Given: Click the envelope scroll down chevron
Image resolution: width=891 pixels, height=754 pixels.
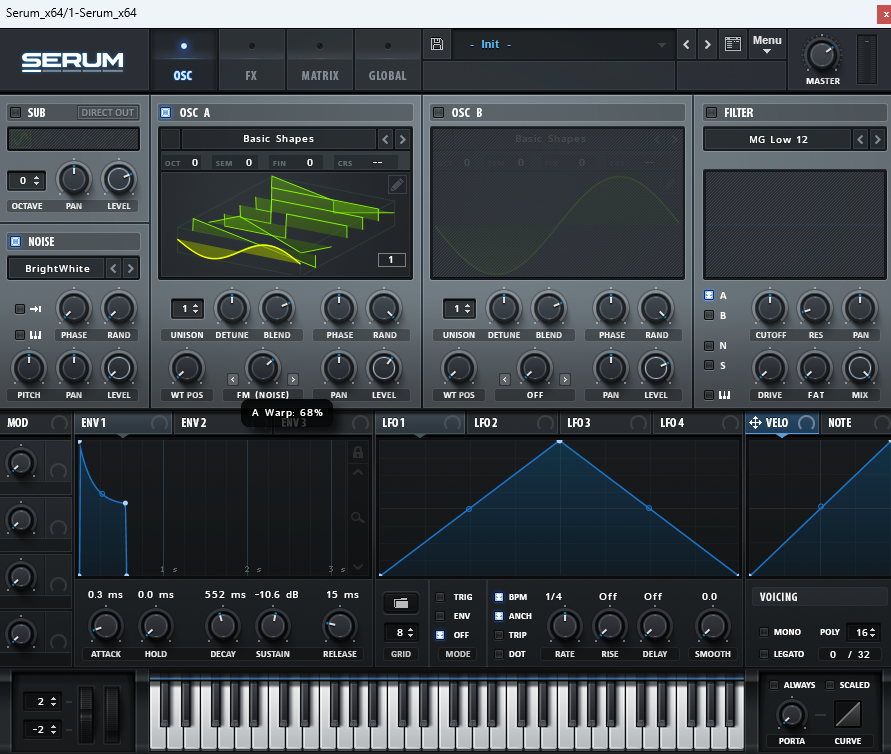Looking at the screenshot, I should click(x=358, y=566).
